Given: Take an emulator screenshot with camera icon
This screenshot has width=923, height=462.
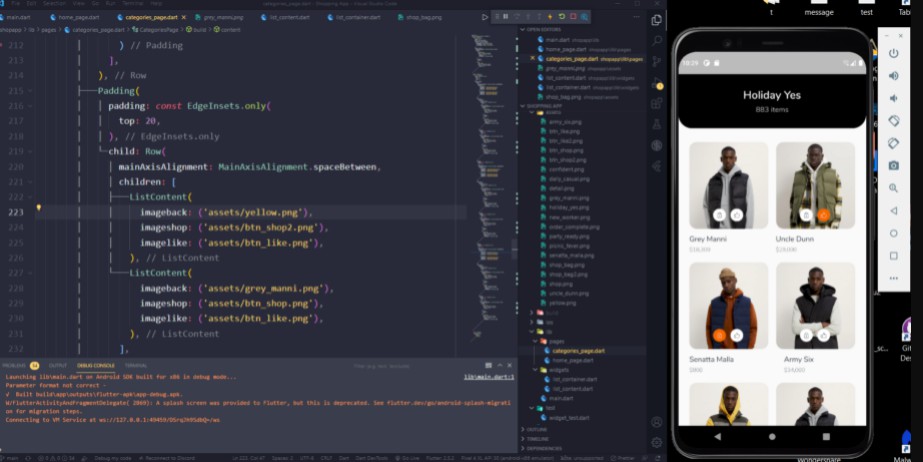Looking at the screenshot, I should (x=894, y=165).
